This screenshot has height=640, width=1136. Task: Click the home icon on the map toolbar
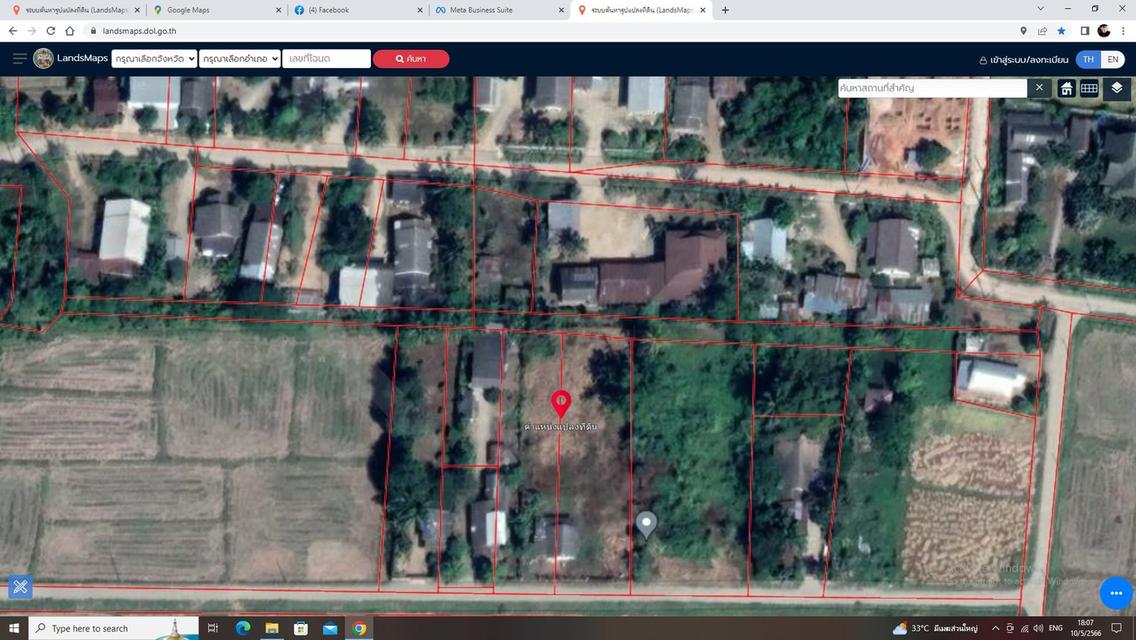point(1066,88)
